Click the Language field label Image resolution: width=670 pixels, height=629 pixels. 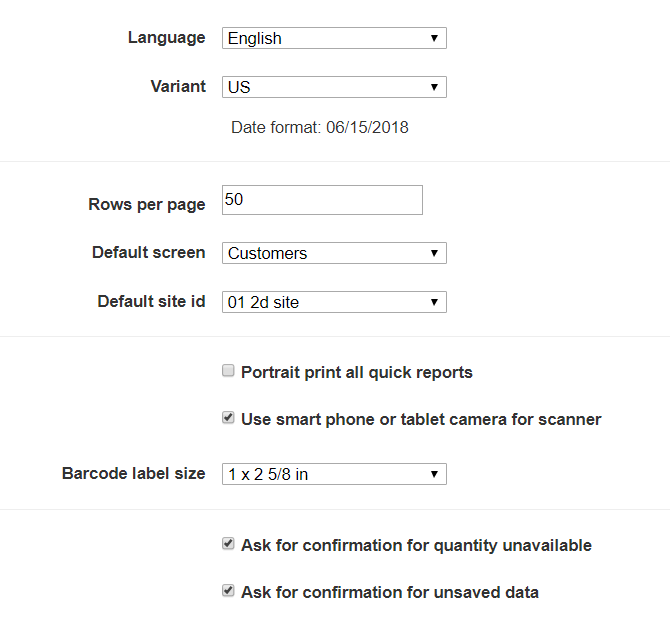coord(167,38)
